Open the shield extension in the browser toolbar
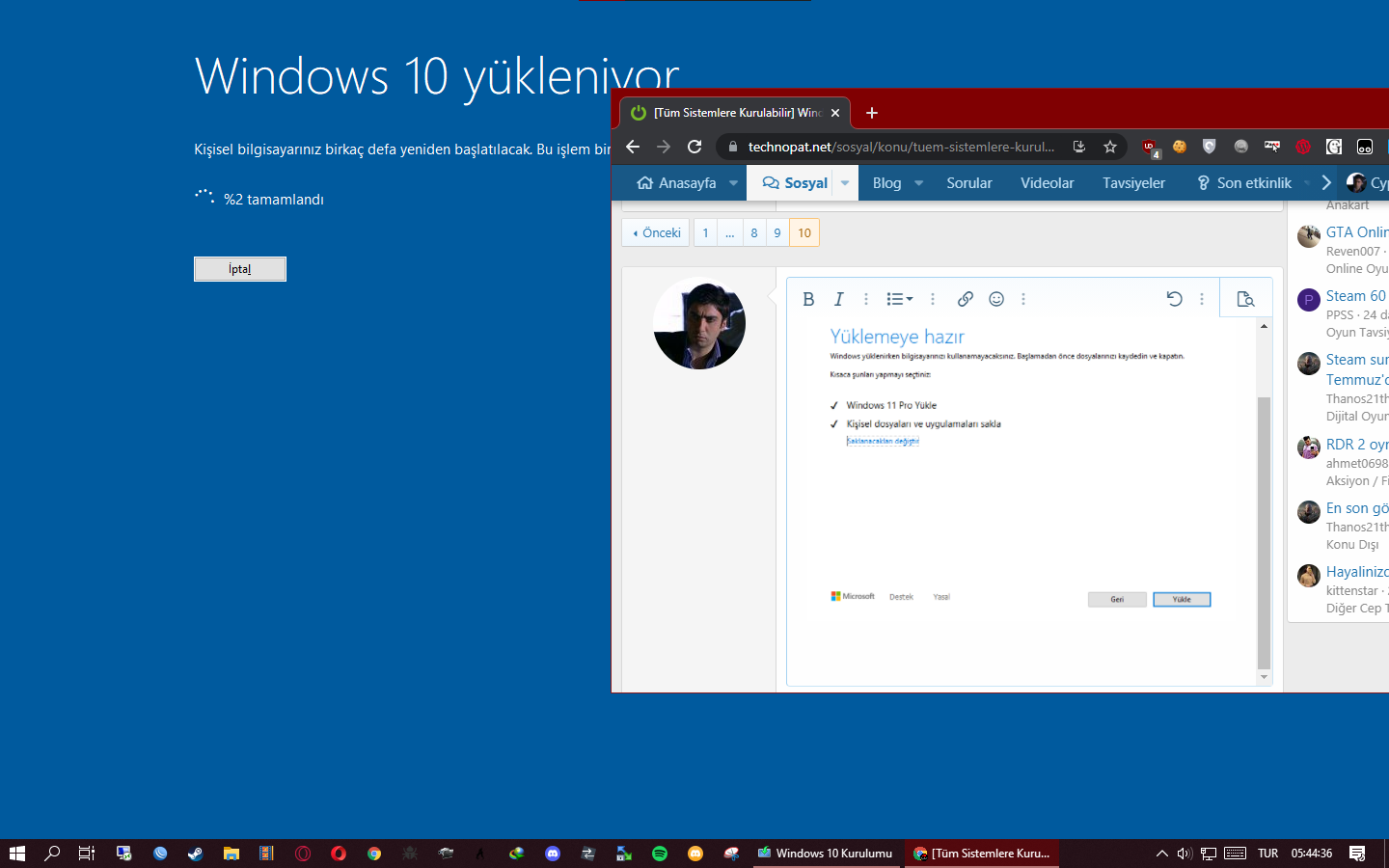The image size is (1389, 868). coord(1210,147)
